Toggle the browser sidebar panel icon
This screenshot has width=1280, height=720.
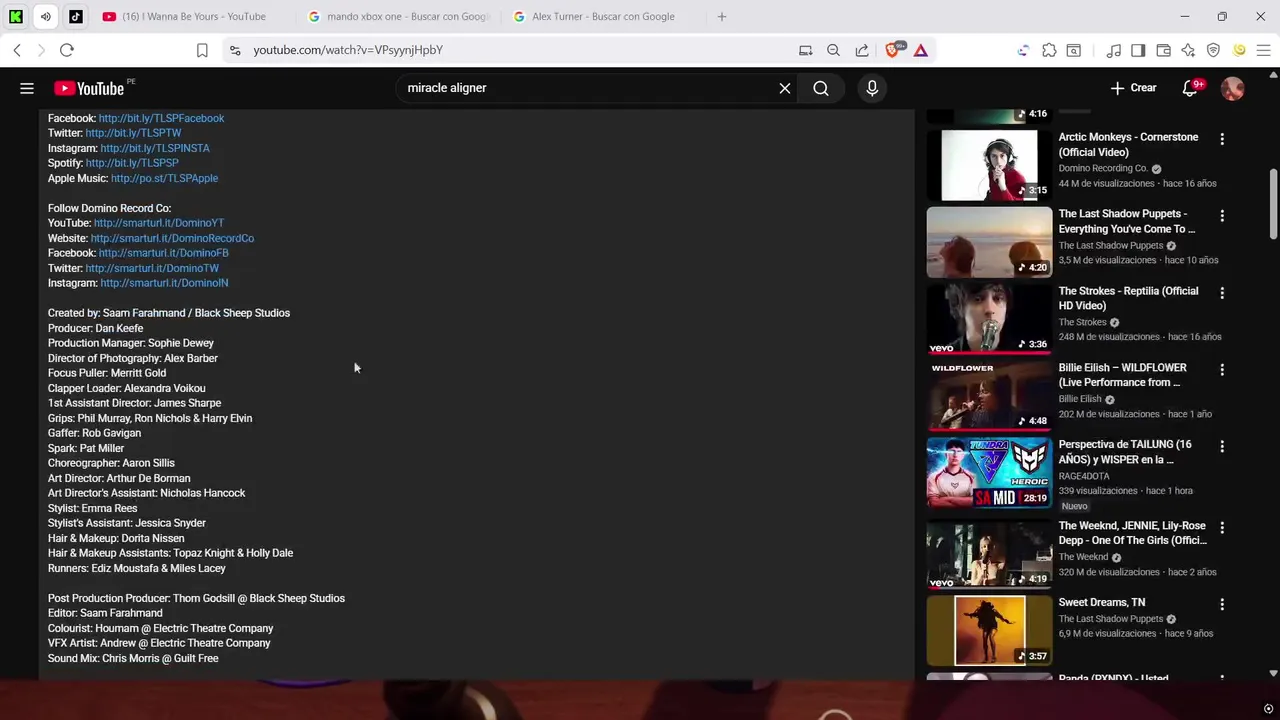[x=1138, y=50]
